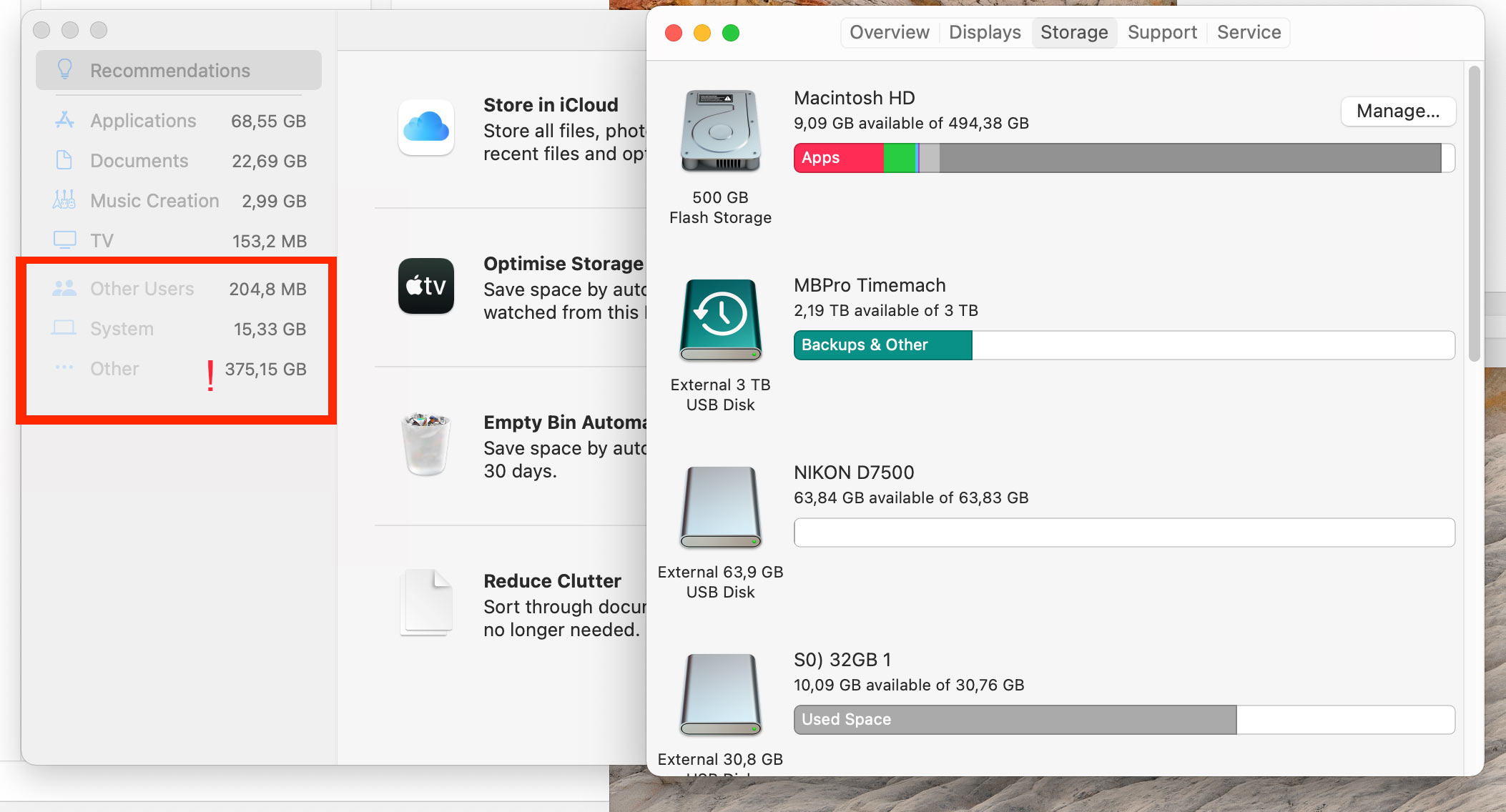
Task: Click the NIKON D7500 external disk icon
Action: click(x=720, y=507)
